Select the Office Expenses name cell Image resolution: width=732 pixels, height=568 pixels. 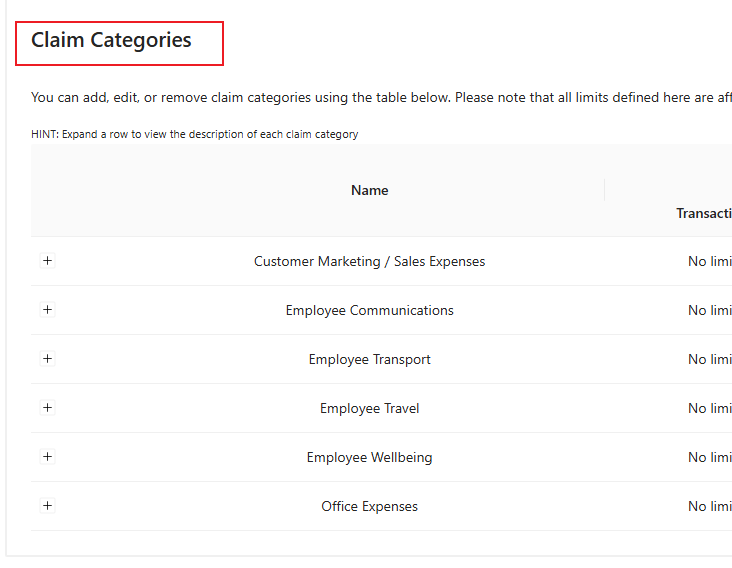(369, 506)
